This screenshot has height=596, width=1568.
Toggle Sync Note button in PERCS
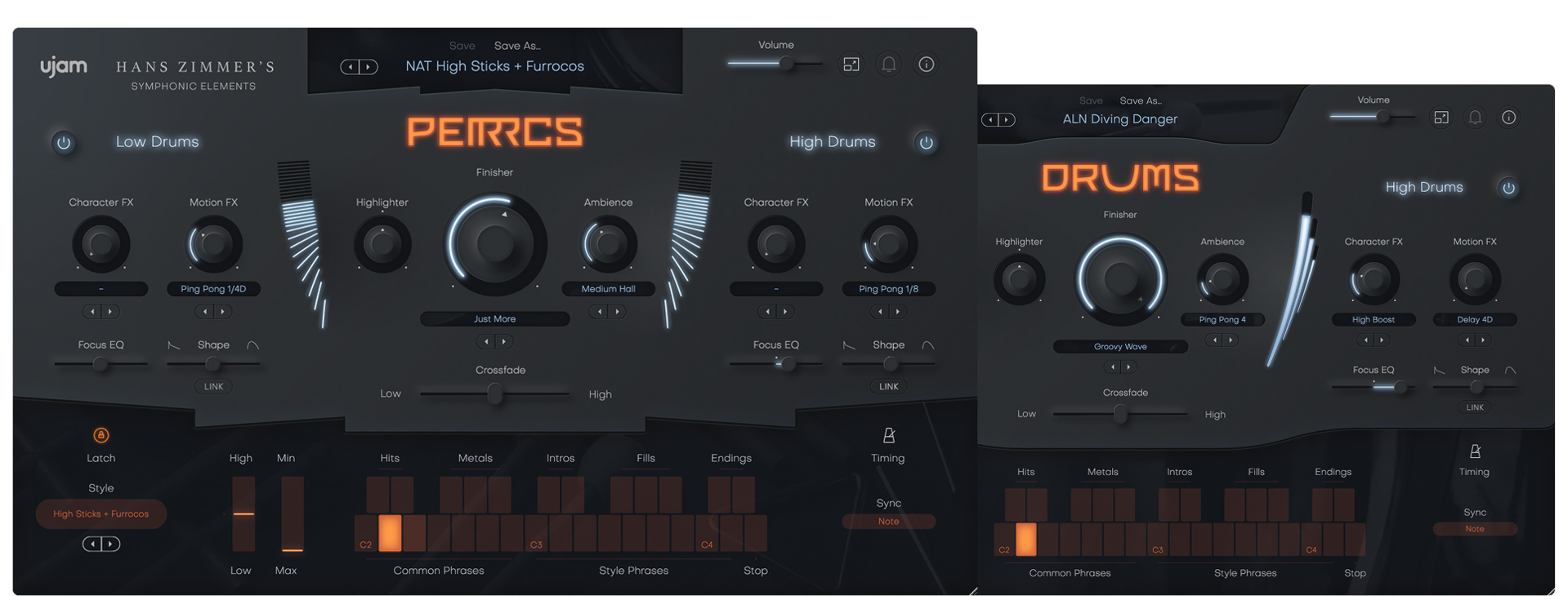pos(888,522)
